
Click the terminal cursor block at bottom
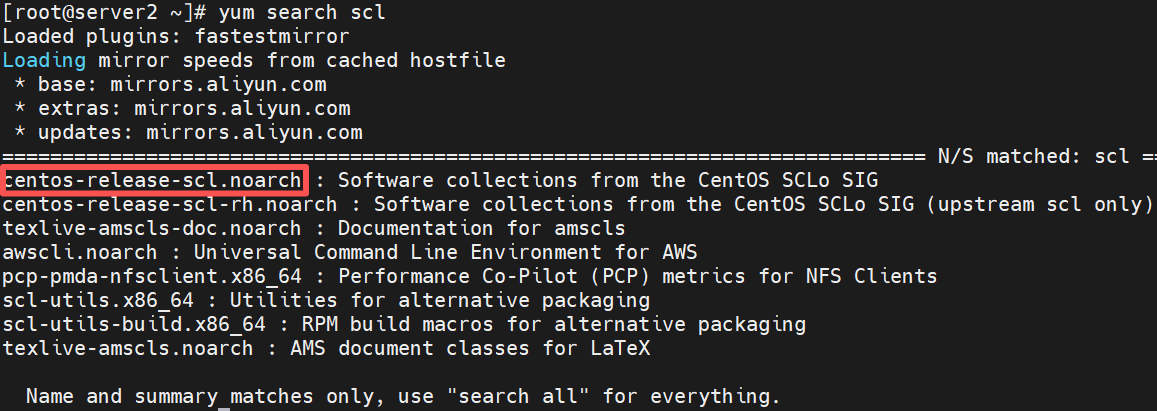tap(225, 408)
